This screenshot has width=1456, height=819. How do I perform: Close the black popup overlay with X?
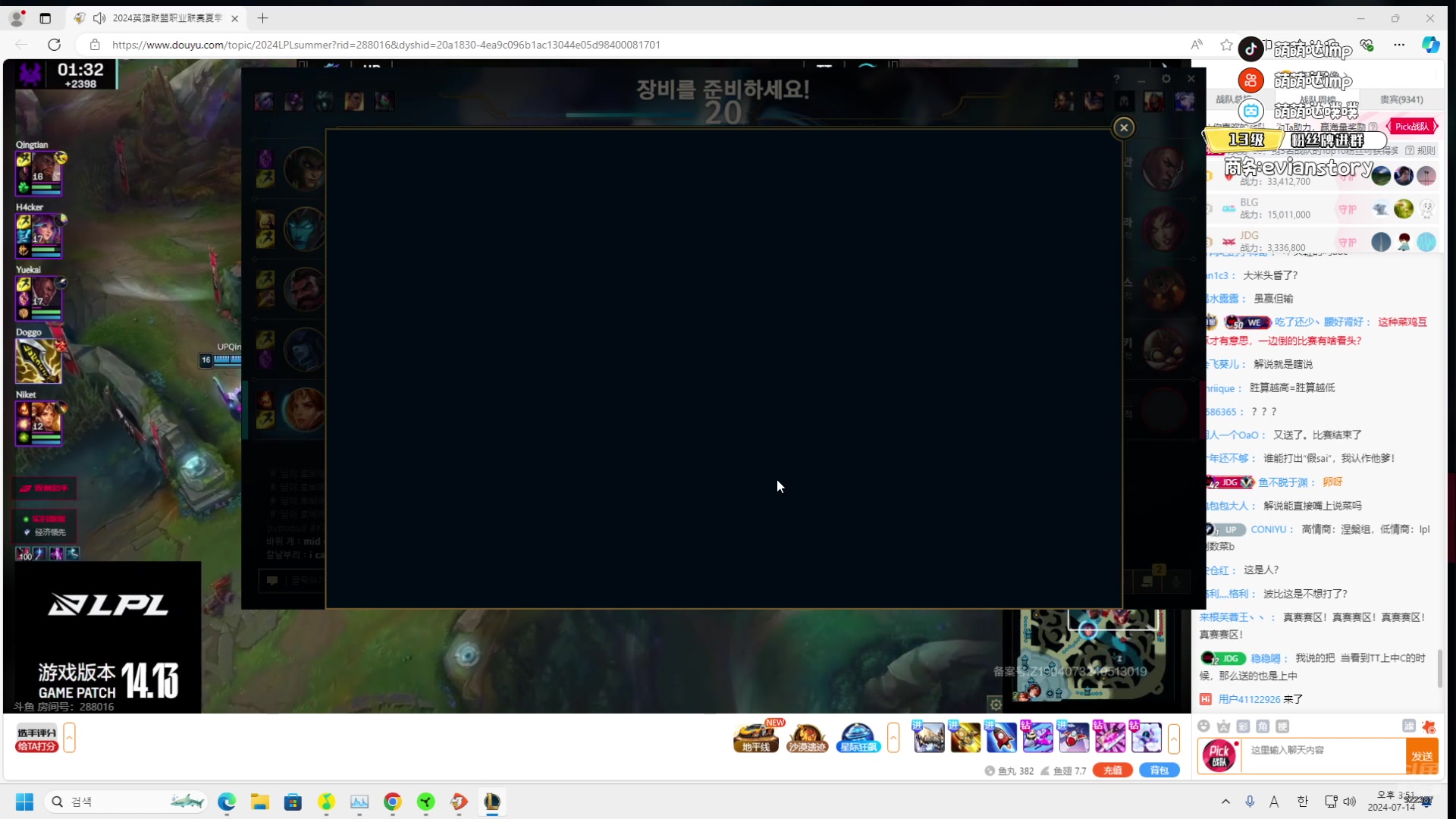click(x=1124, y=127)
